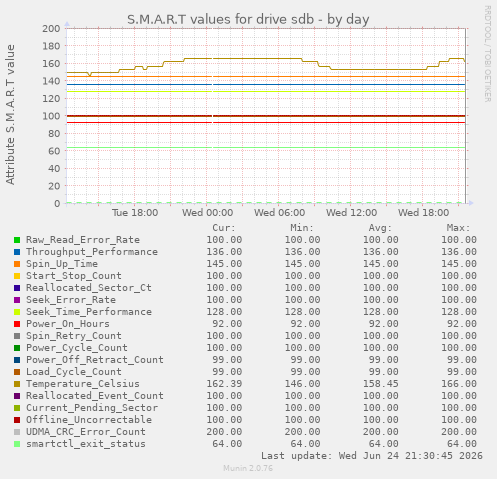Viewport: 497px width, 479px height.
Task: Click the UDMA_CRC_Error_Count legend swatch
Action: [x=17, y=432]
